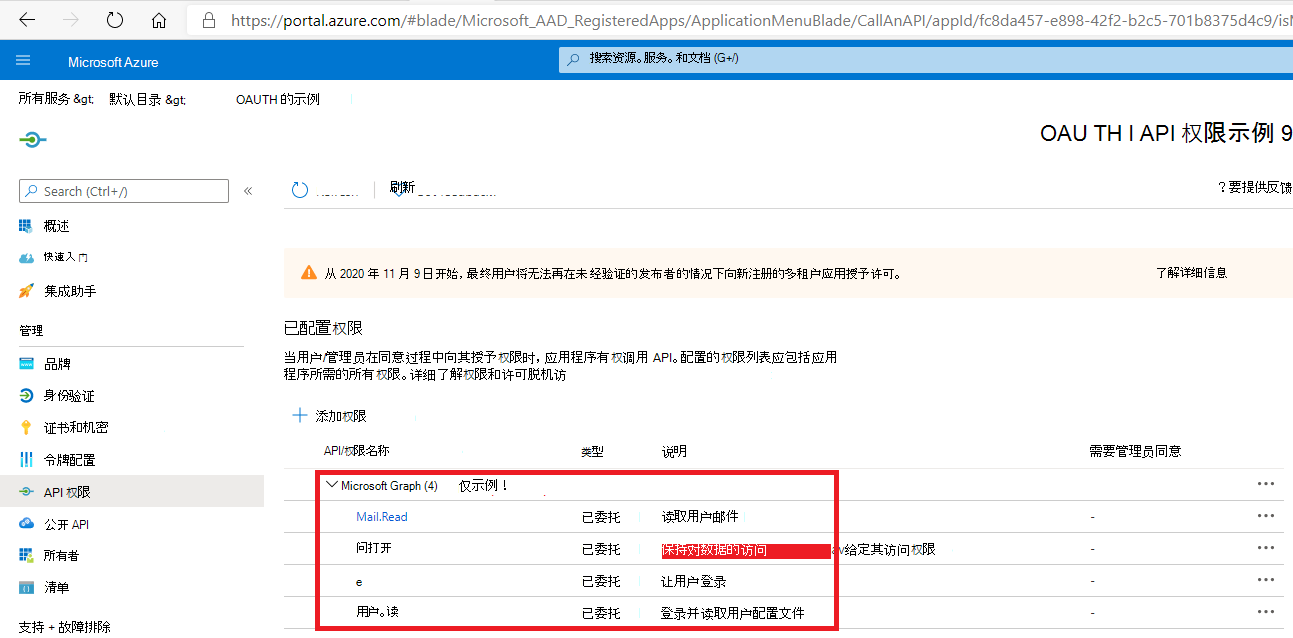Click the 公开 API cloud icon
Viewport: 1293px width, 638px height.
pos(27,524)
